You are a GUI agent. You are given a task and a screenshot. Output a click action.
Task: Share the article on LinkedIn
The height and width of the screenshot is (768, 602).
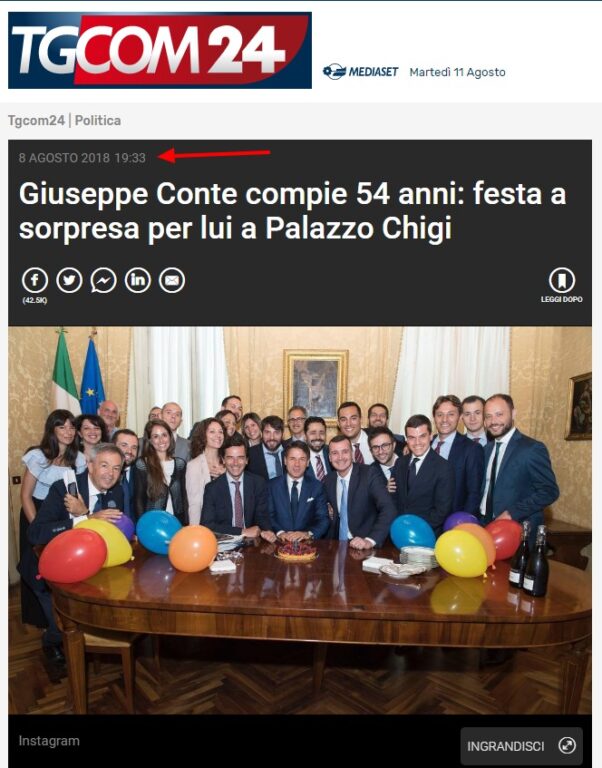click(138, 281)
